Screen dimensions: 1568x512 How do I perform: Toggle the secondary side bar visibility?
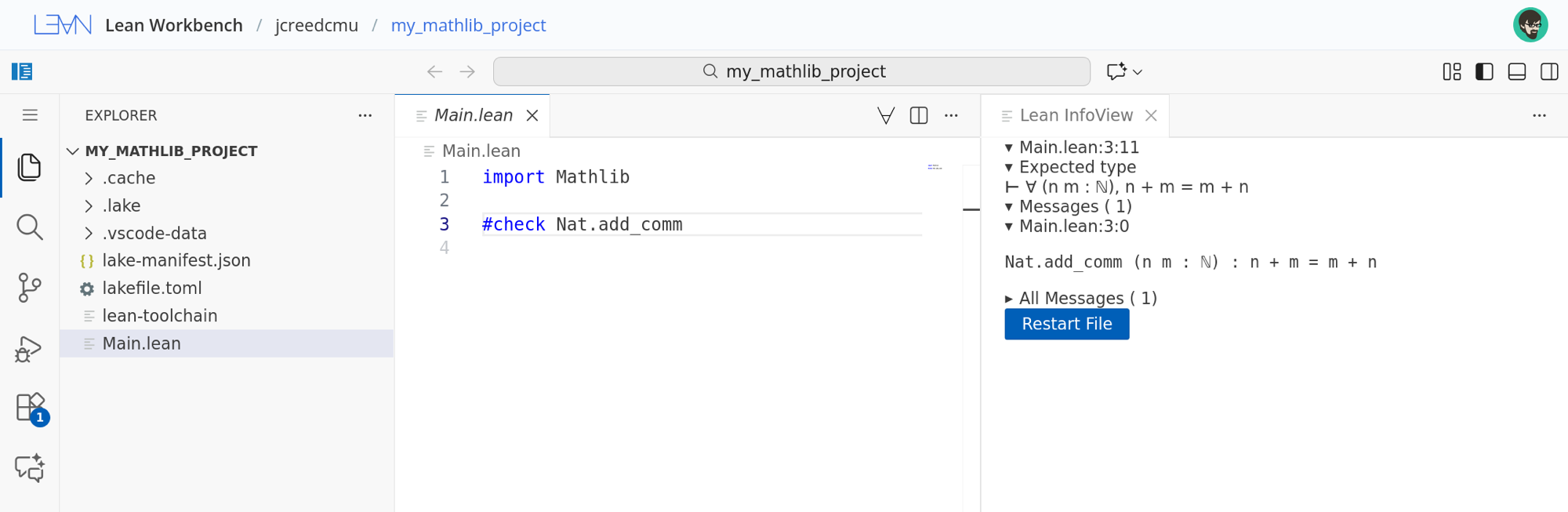click(x=1549, y=72)
